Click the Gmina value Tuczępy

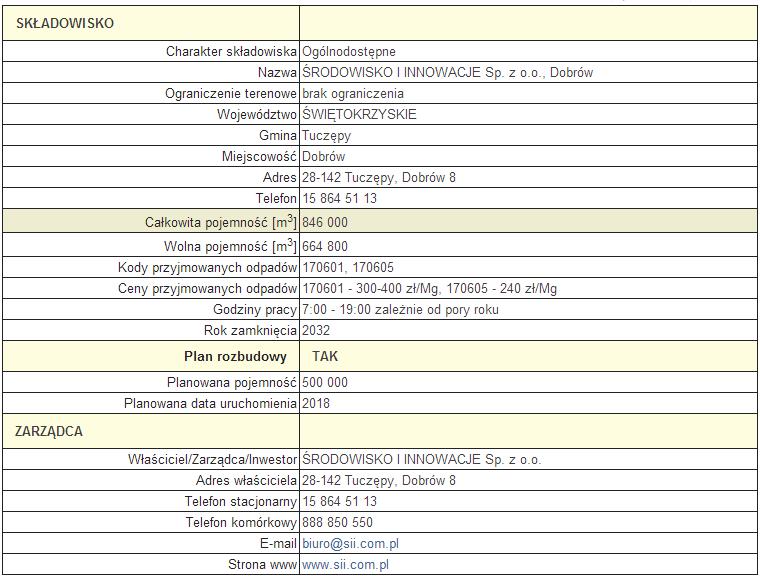point(326,135)
